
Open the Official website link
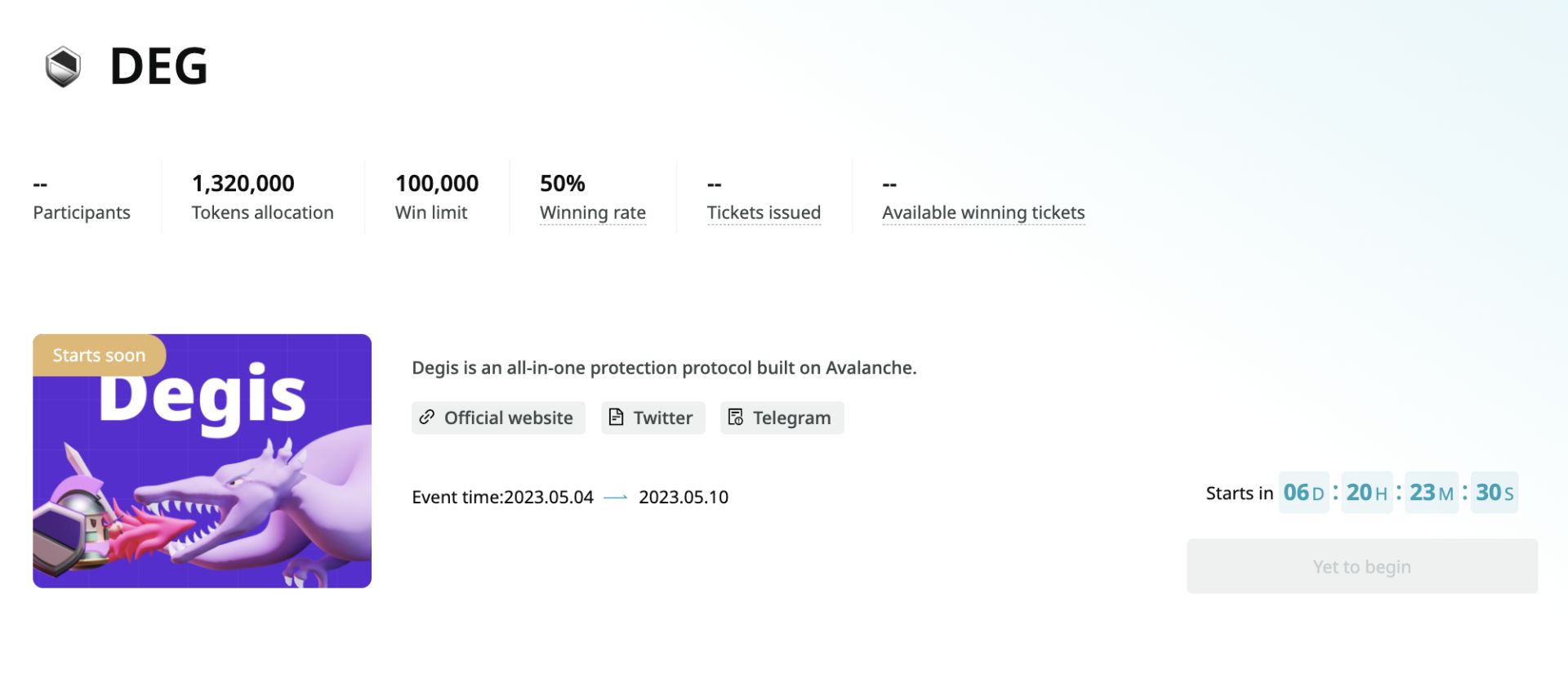(498, 418)
